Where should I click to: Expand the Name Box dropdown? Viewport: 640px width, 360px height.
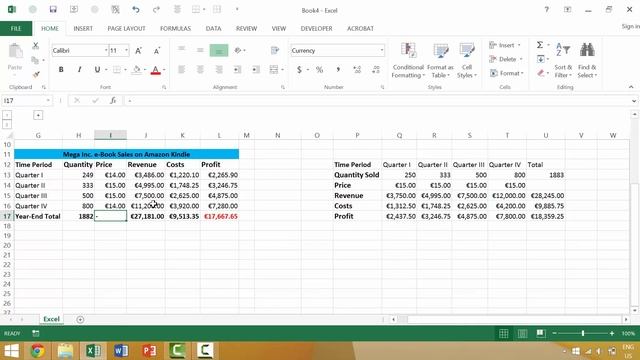[x=48, y=100]
